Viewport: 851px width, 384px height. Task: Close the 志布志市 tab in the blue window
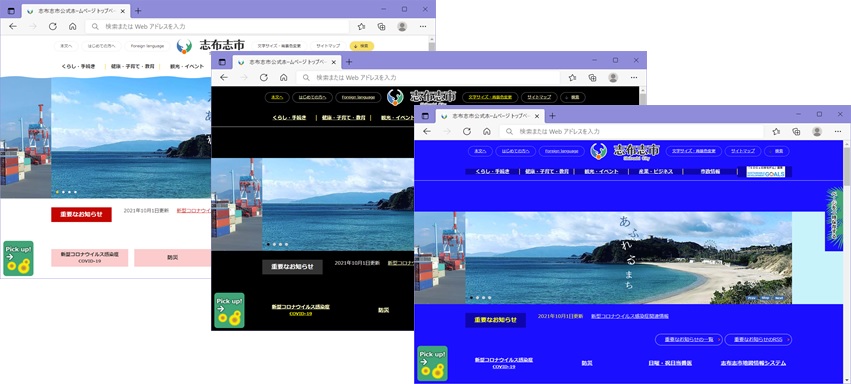(538, 116)
